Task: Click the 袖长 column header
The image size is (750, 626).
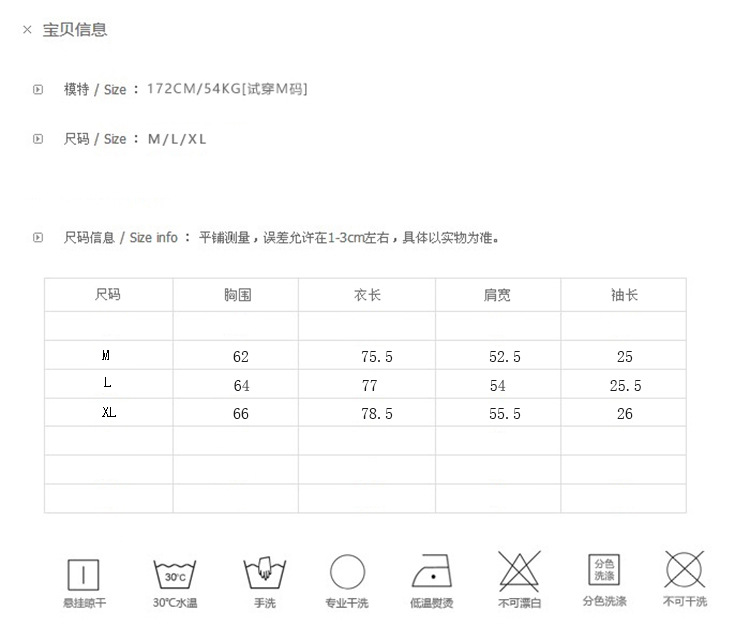Action: 624,295
